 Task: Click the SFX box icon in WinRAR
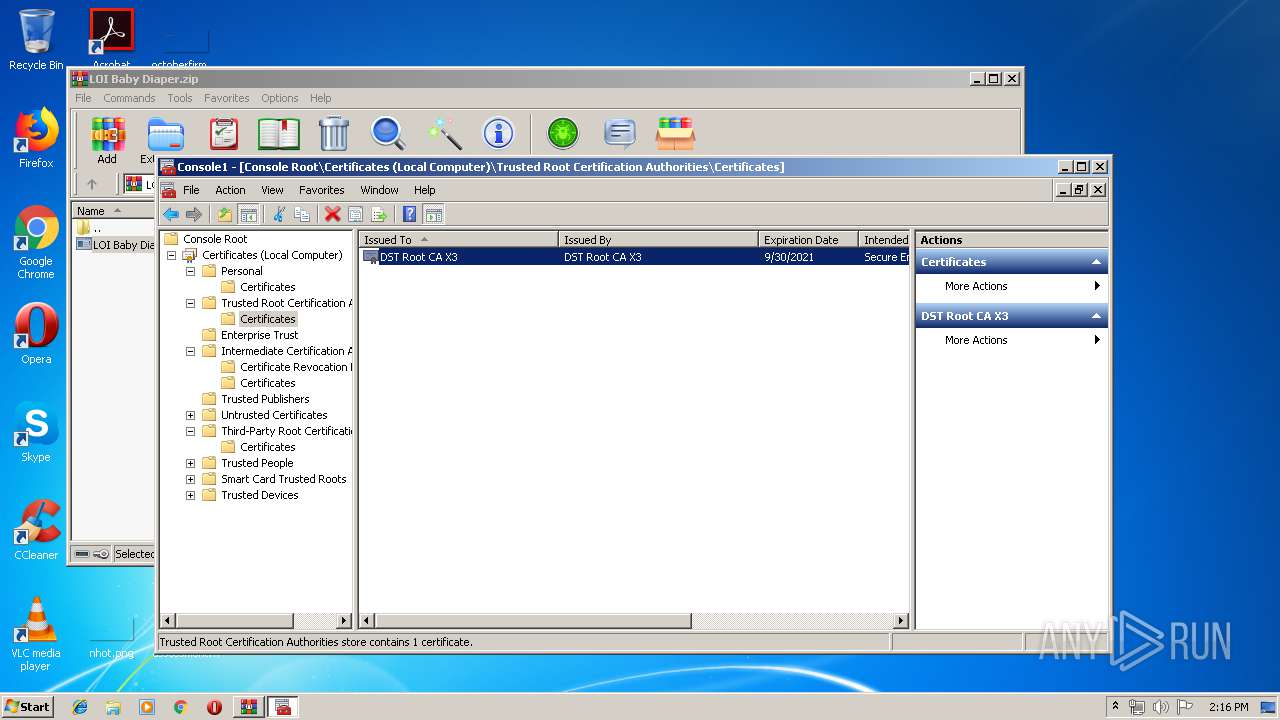click(x=675, y=133)
